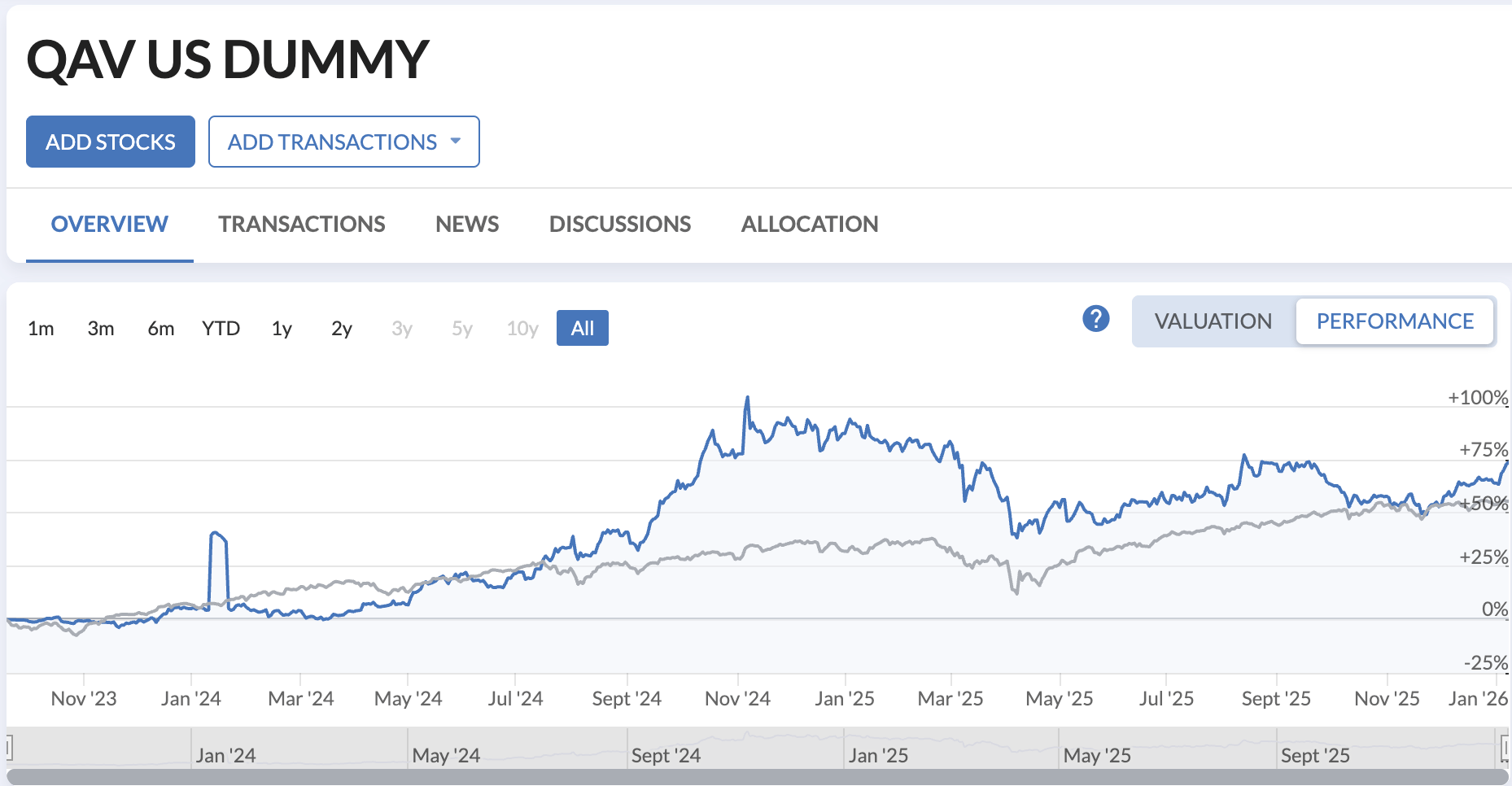Click the ADD STOCKS button
The width and height of the screenshot is (1512, 786).
(110, 142)
